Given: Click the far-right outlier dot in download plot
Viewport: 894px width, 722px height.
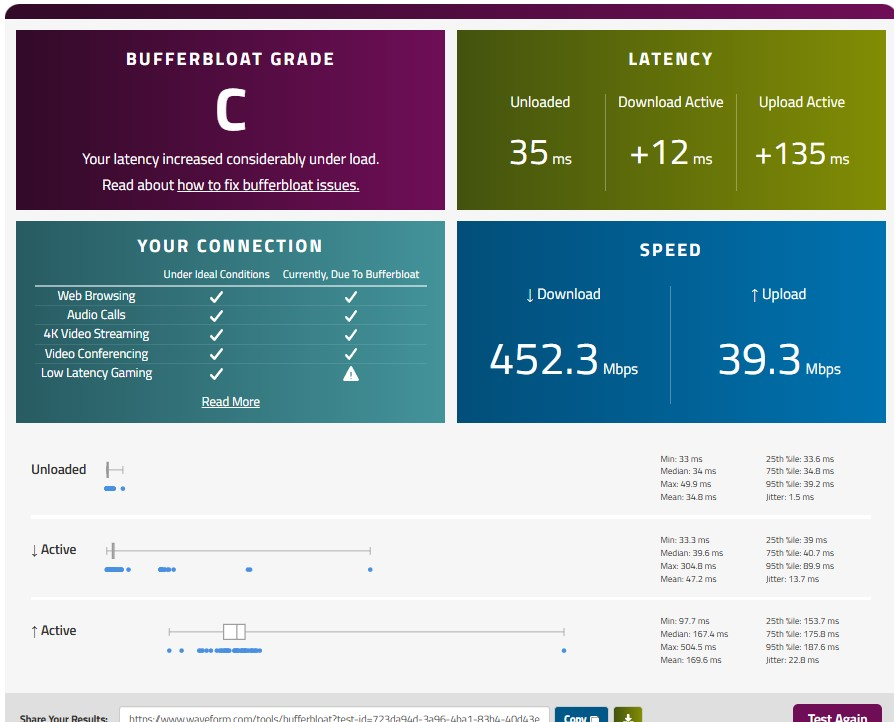Looking at the screenshot, I should [370, 569].
